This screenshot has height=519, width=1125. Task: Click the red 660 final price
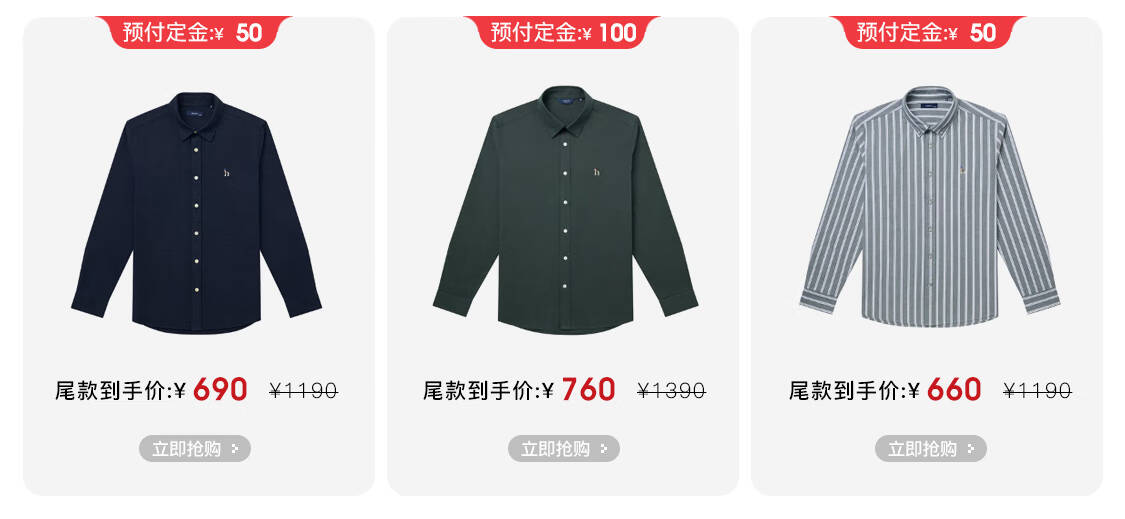954,390
